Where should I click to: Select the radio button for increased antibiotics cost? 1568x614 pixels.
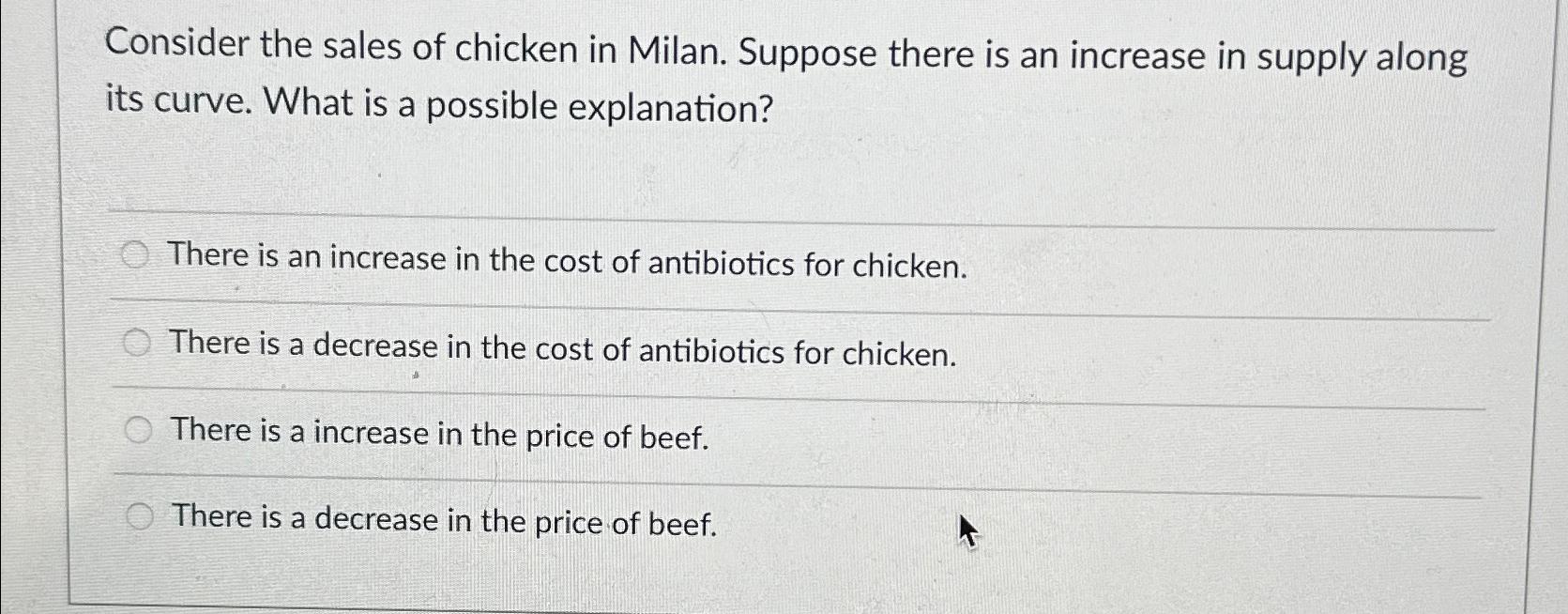pos(138,254)
